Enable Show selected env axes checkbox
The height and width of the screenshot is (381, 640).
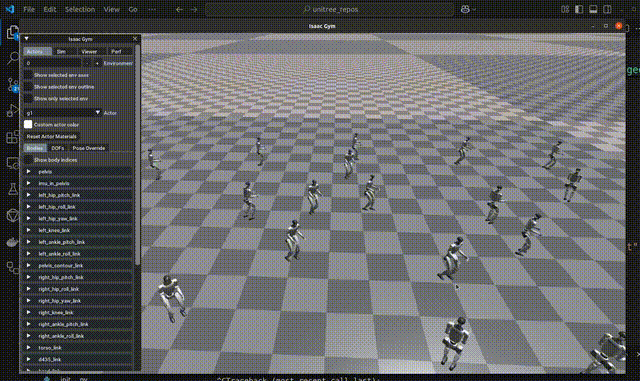pyautogui.click(x=28, y=75)
